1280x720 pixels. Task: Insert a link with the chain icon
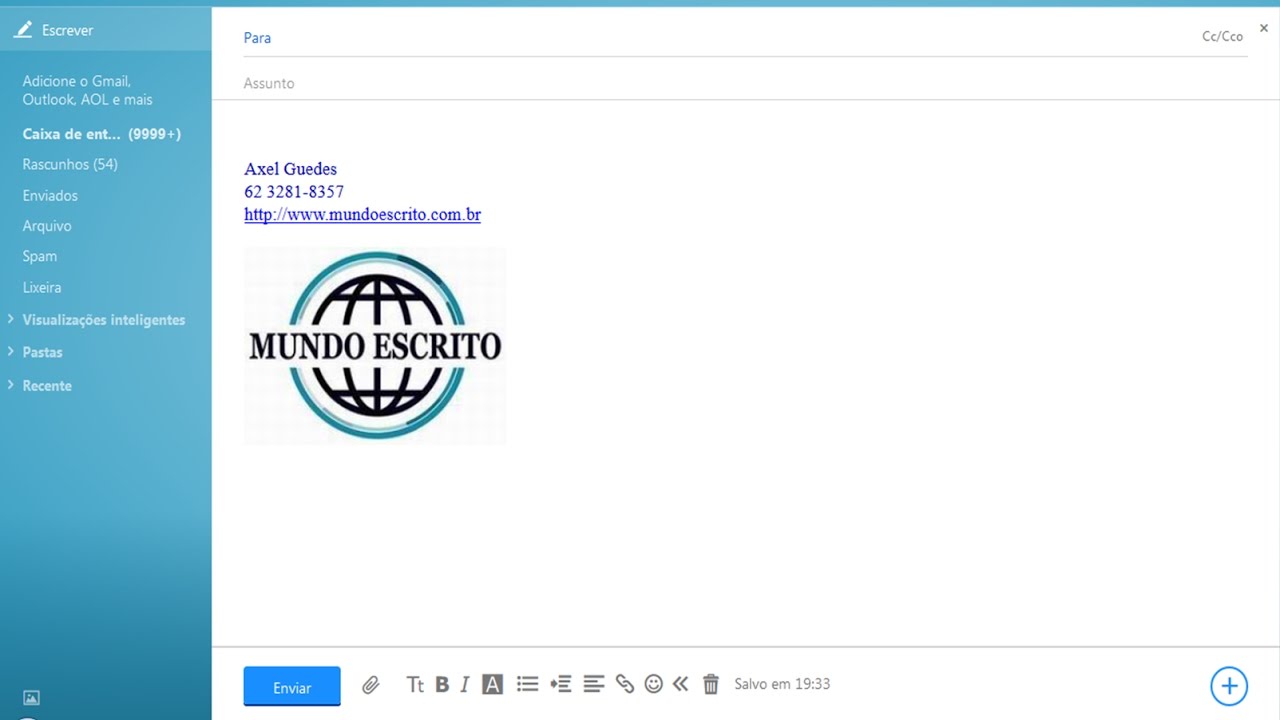click(x=625, y=684)
